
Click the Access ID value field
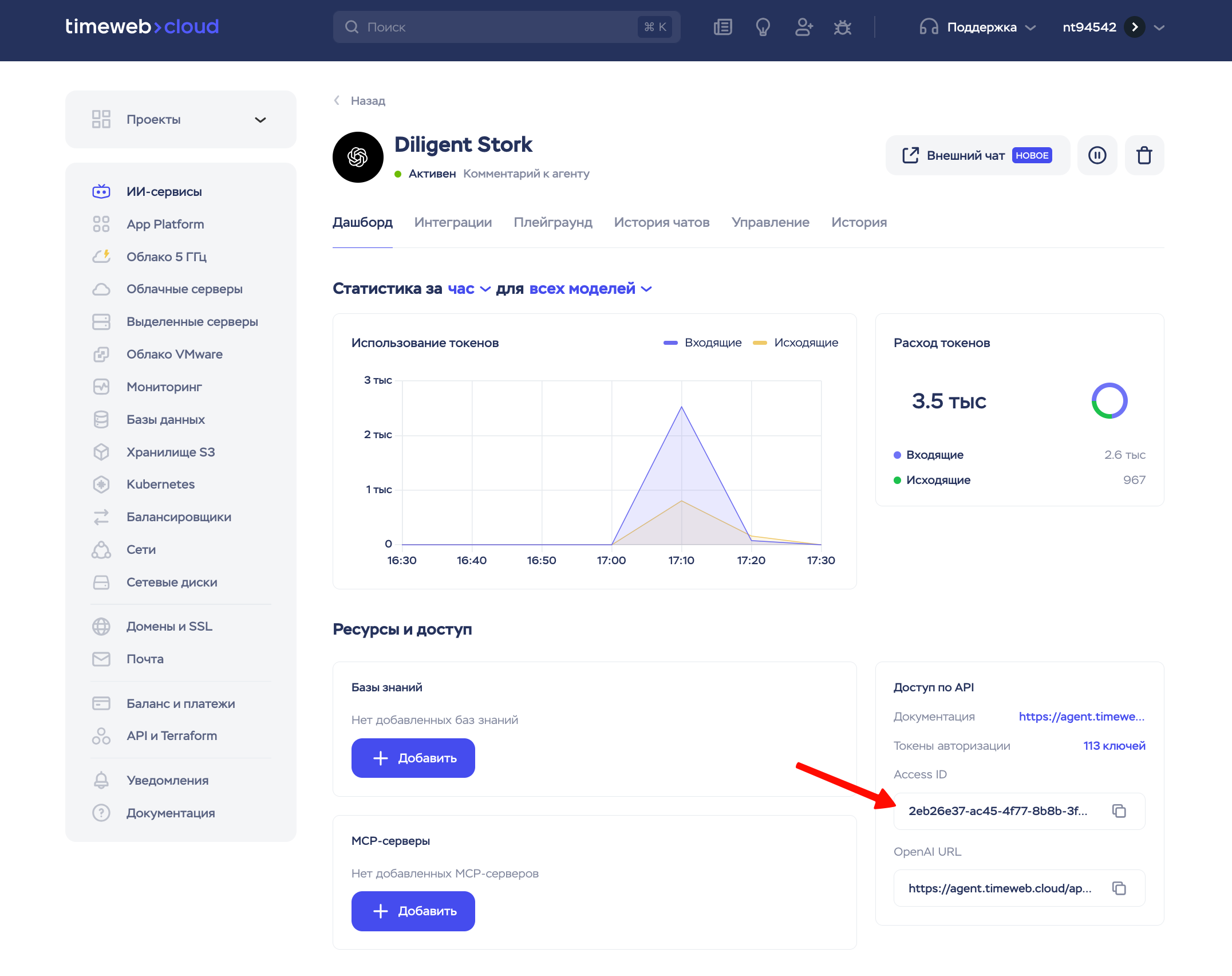[x=1019, y=811]
